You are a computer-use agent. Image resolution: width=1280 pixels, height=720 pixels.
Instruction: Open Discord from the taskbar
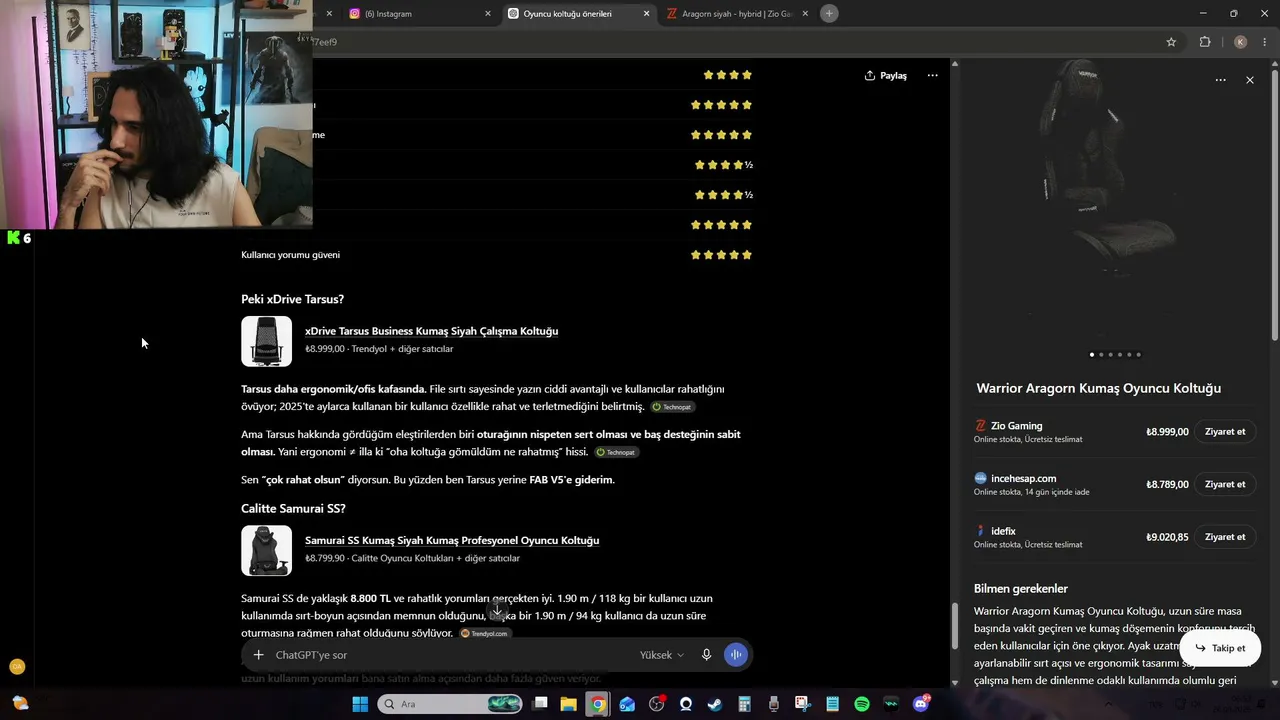pos(921,704)
